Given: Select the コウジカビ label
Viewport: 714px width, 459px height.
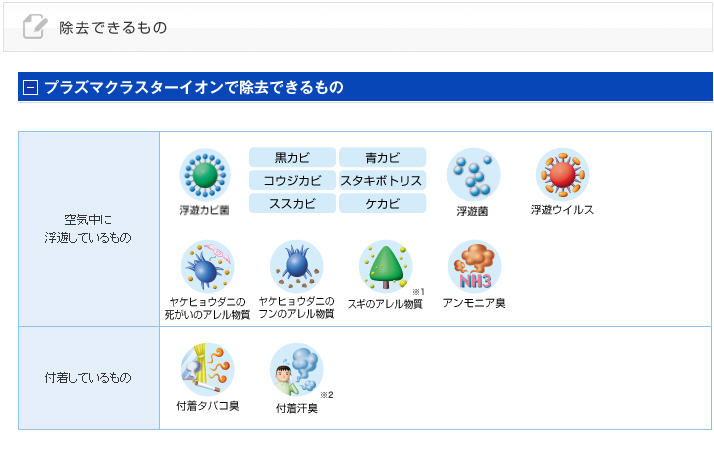Looking at the screenshot, I should 292,180.
